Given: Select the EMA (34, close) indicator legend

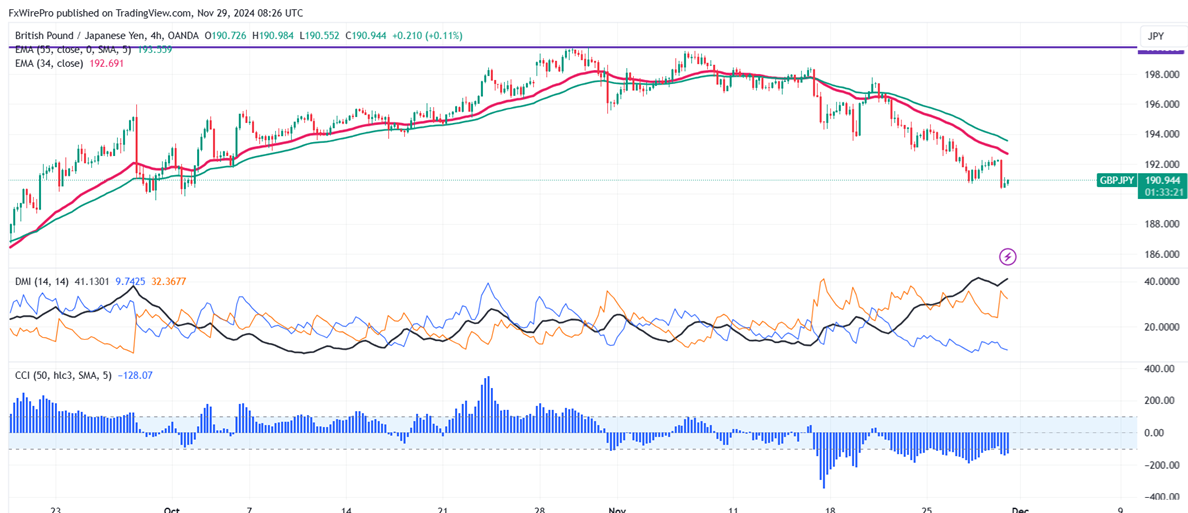Looking at the screenshot, I should (49, 64).
